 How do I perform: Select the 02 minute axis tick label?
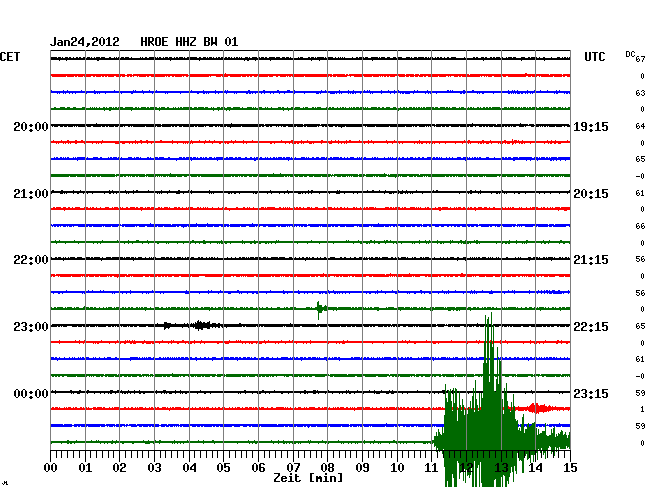coord(119,467)
